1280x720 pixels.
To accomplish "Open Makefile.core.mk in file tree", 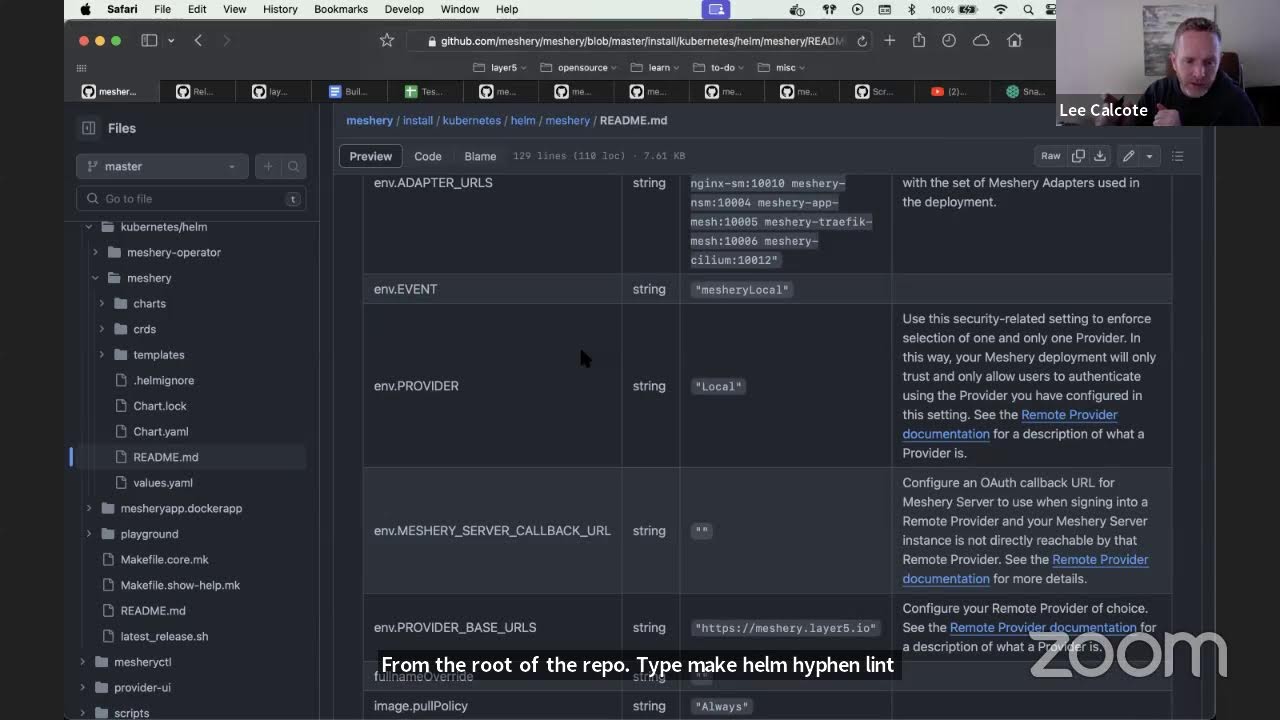I will pos(165,560).
